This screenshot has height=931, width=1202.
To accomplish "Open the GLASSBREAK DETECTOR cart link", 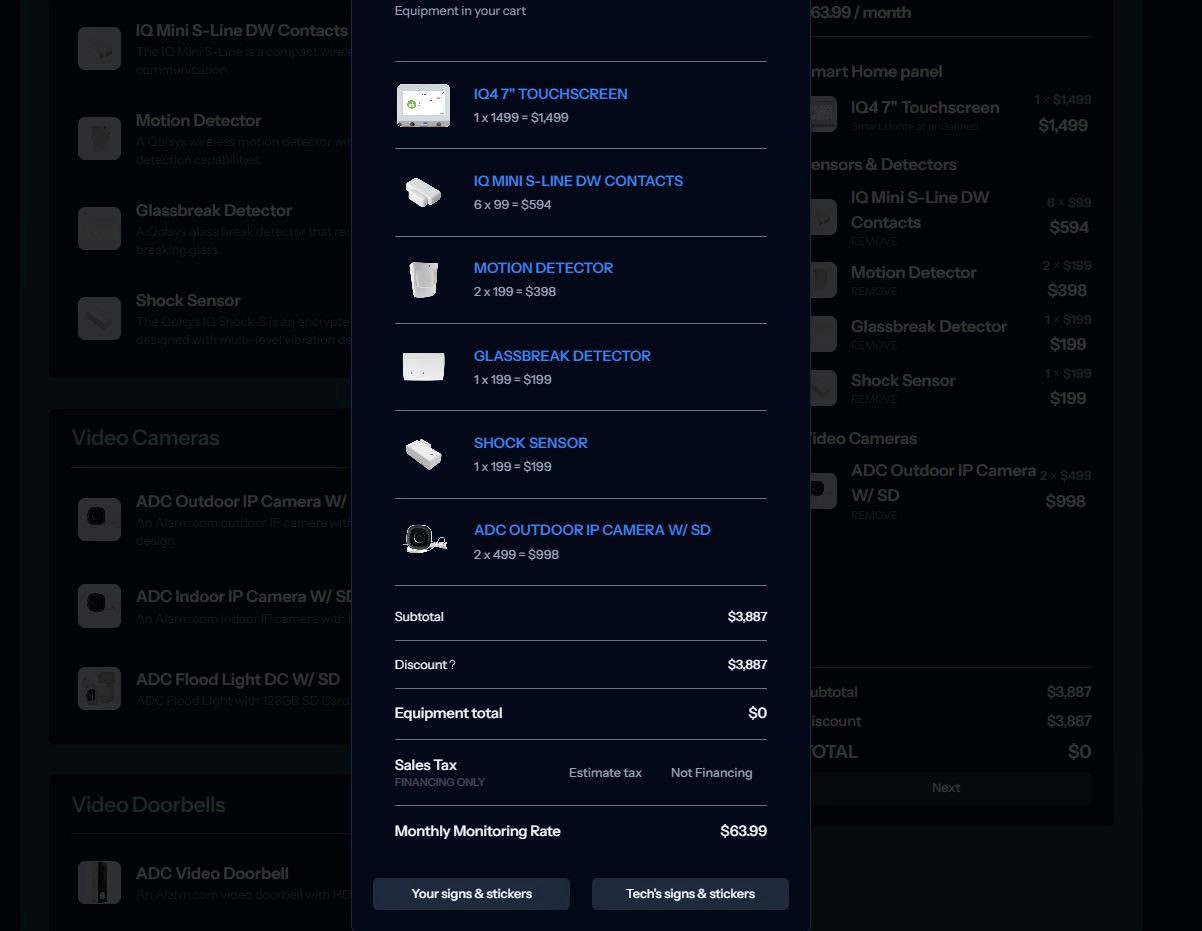I will (562, 356).
